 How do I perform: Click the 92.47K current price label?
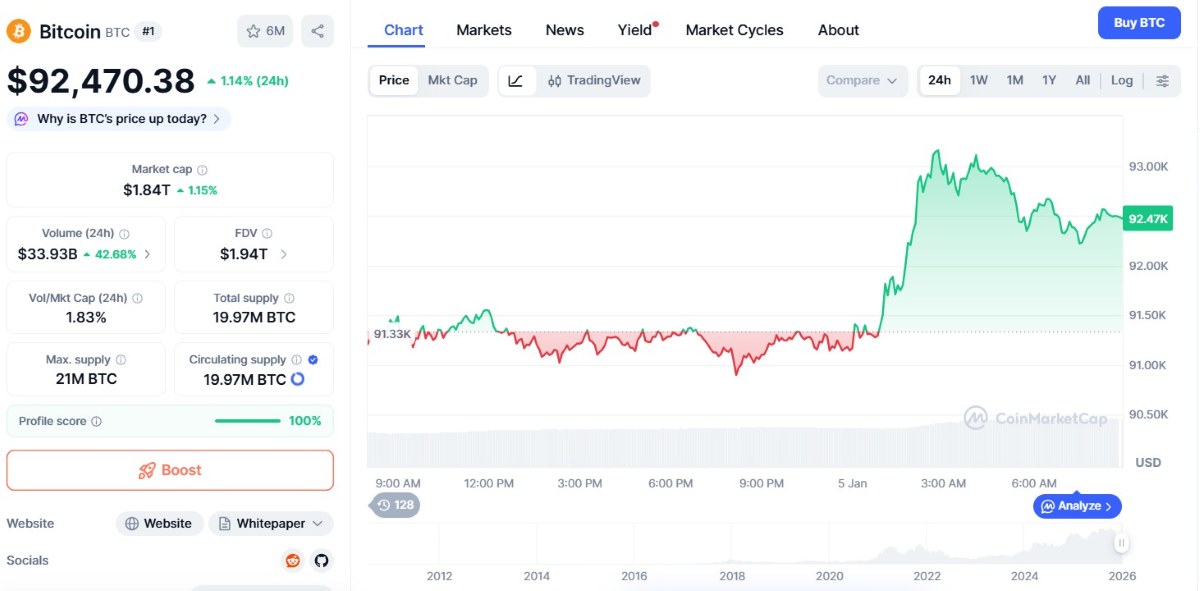(1148, 218)
